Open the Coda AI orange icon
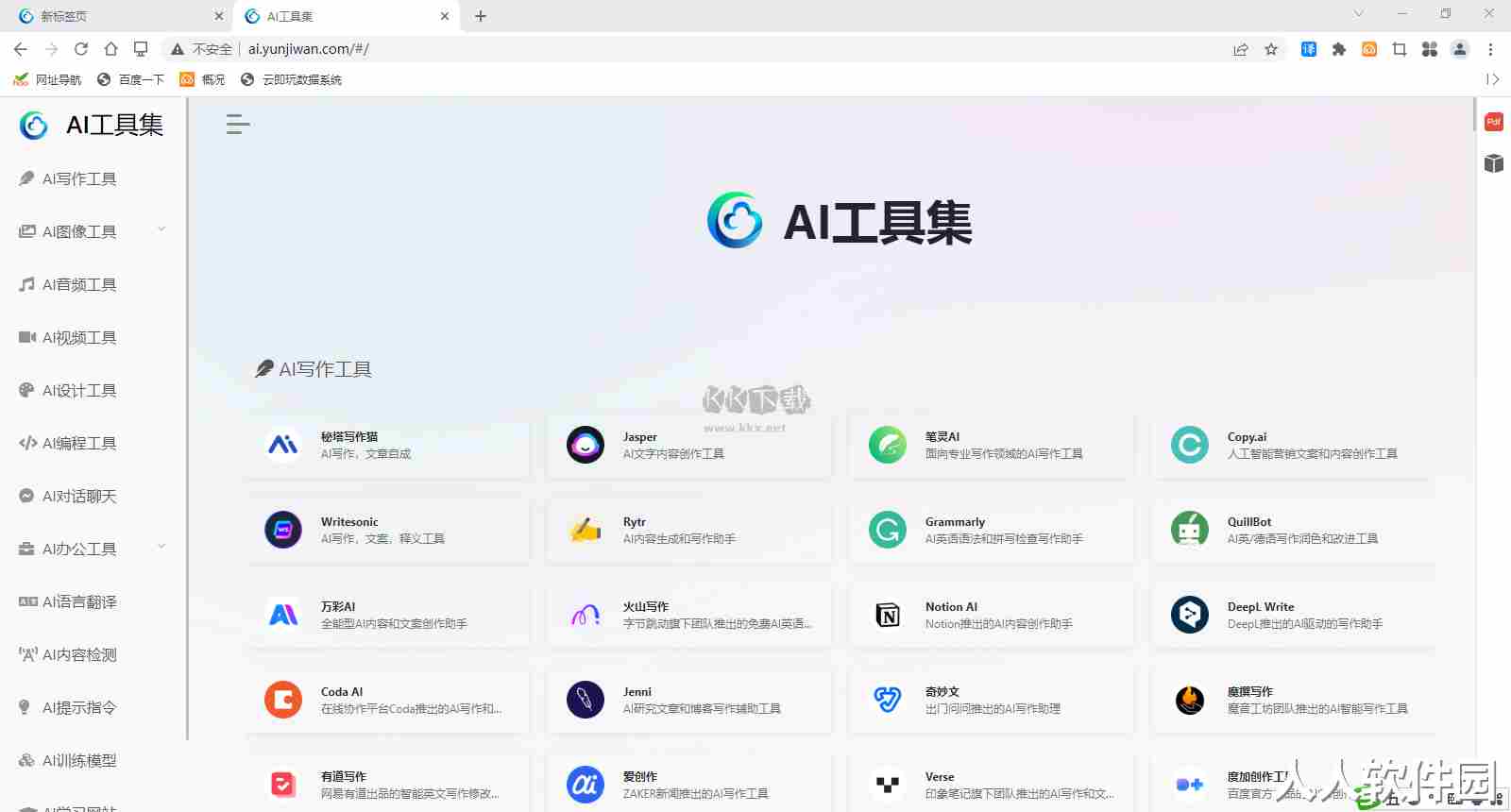Viewport: 1511px width, 812px height. tap(283, 700)
